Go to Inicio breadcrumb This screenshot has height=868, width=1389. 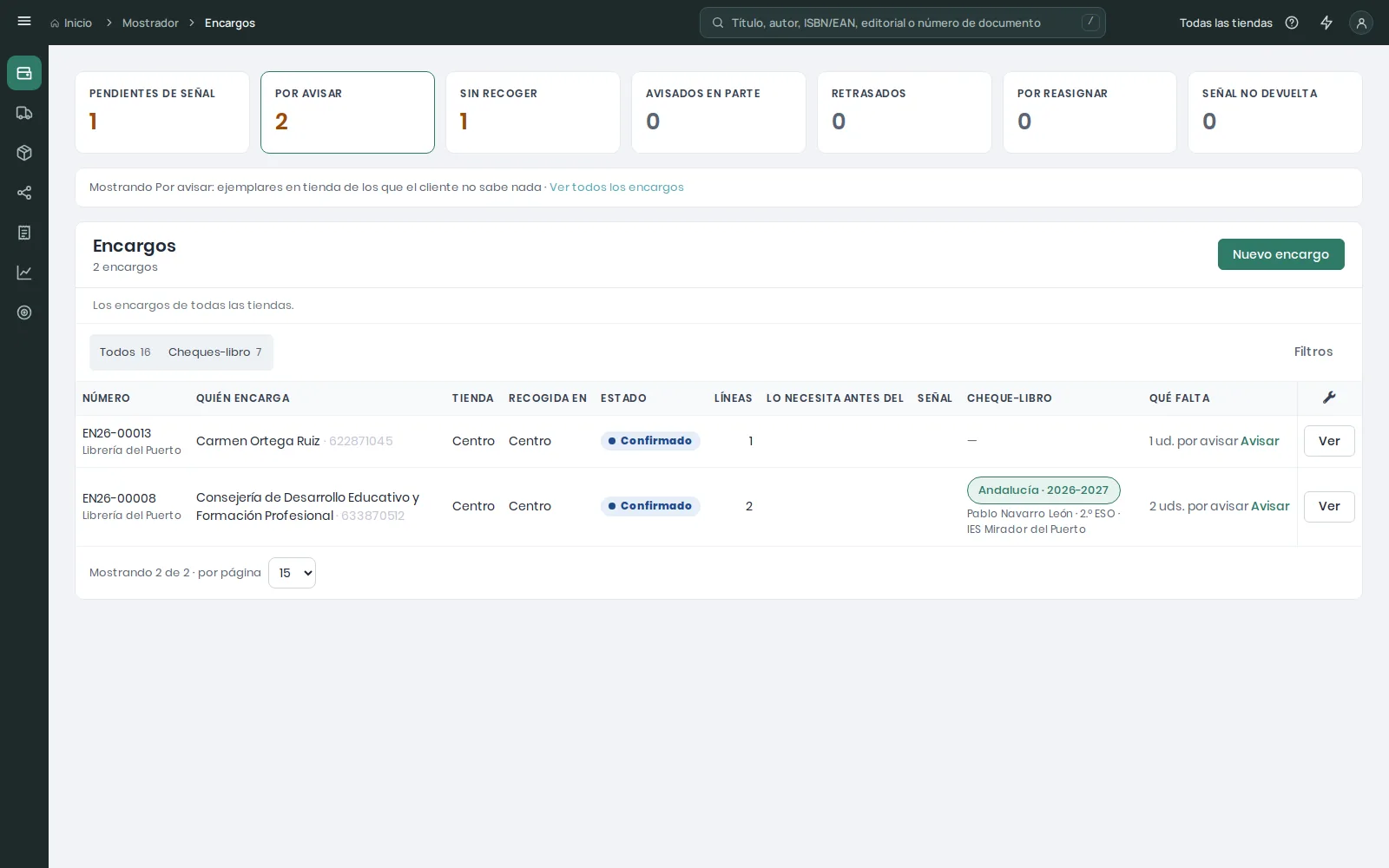coord(78,23)
